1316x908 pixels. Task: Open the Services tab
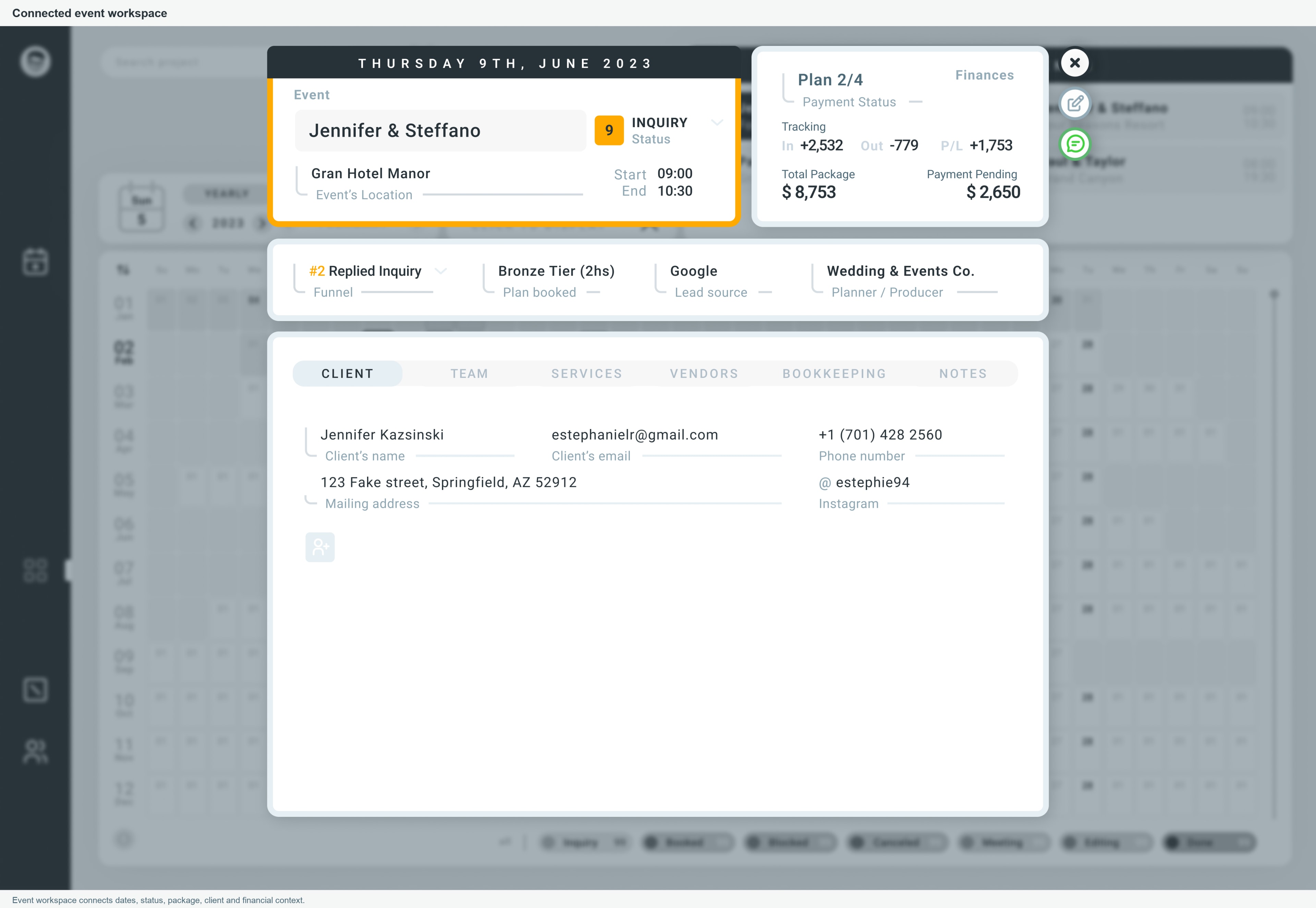pos(587,373)
